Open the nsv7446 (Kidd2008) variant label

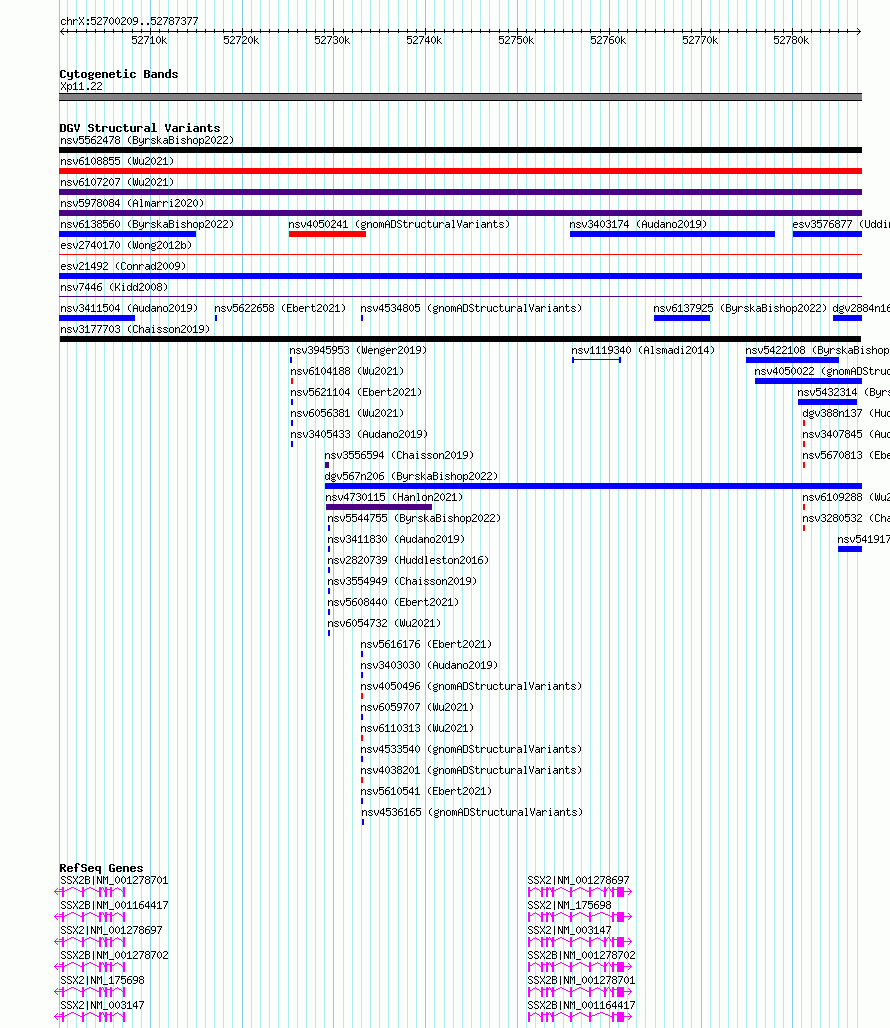pos(114,287)
